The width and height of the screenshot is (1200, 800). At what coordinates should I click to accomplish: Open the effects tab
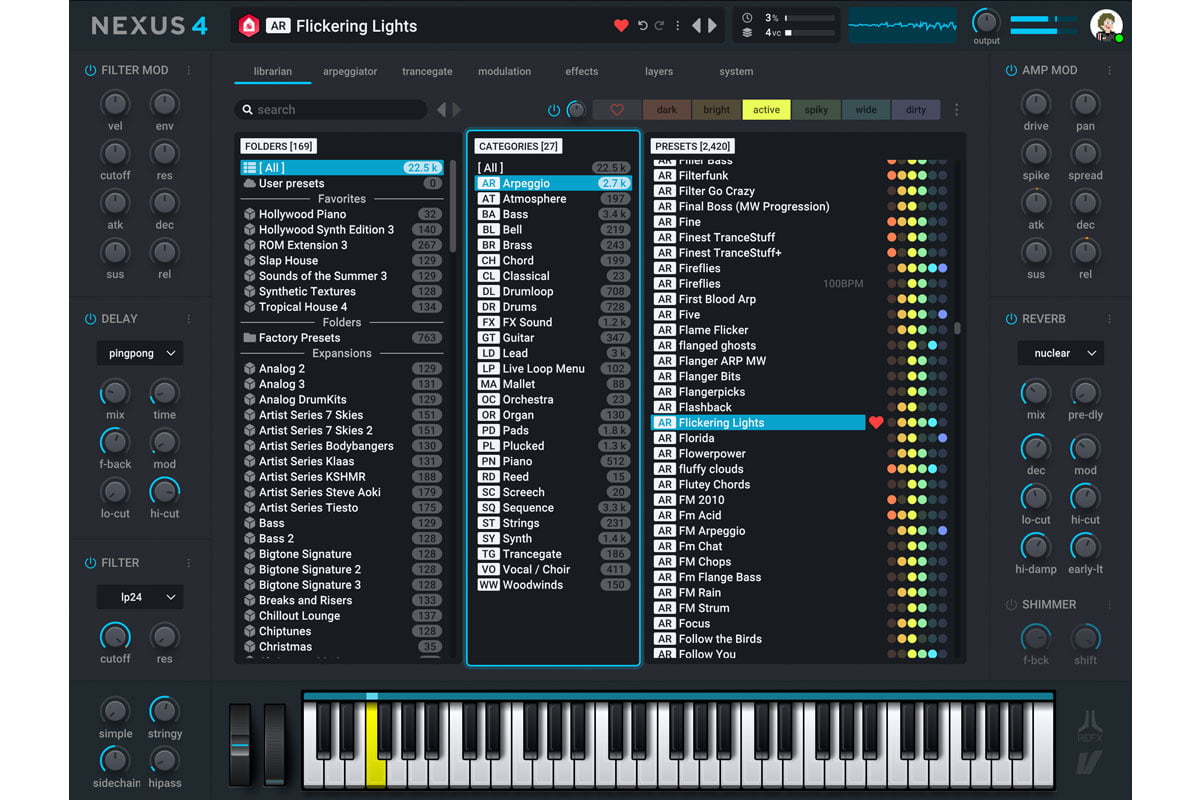click(x=582, y=72)
